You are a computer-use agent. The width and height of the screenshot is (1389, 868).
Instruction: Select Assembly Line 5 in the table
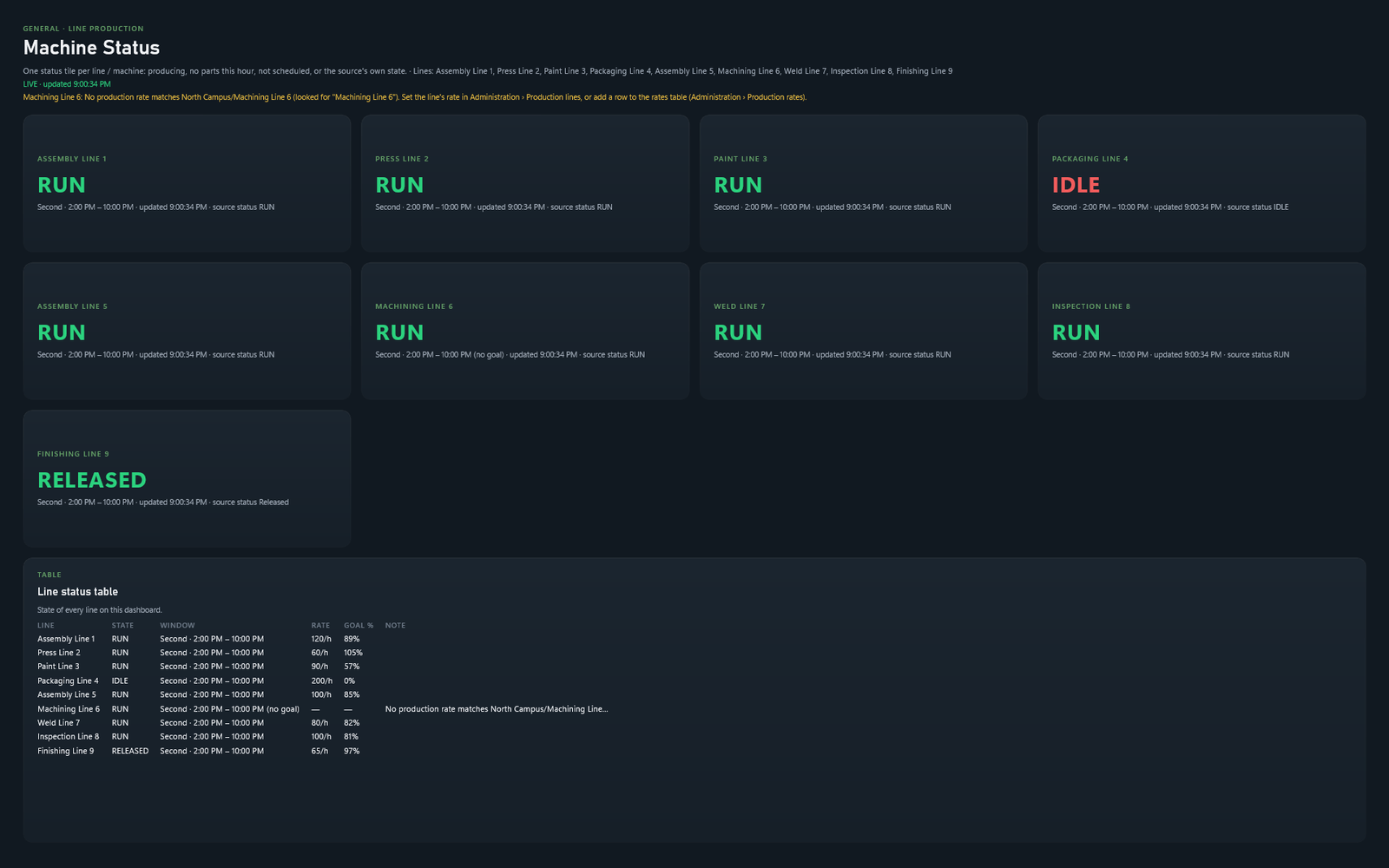click(x=67, y=694)
